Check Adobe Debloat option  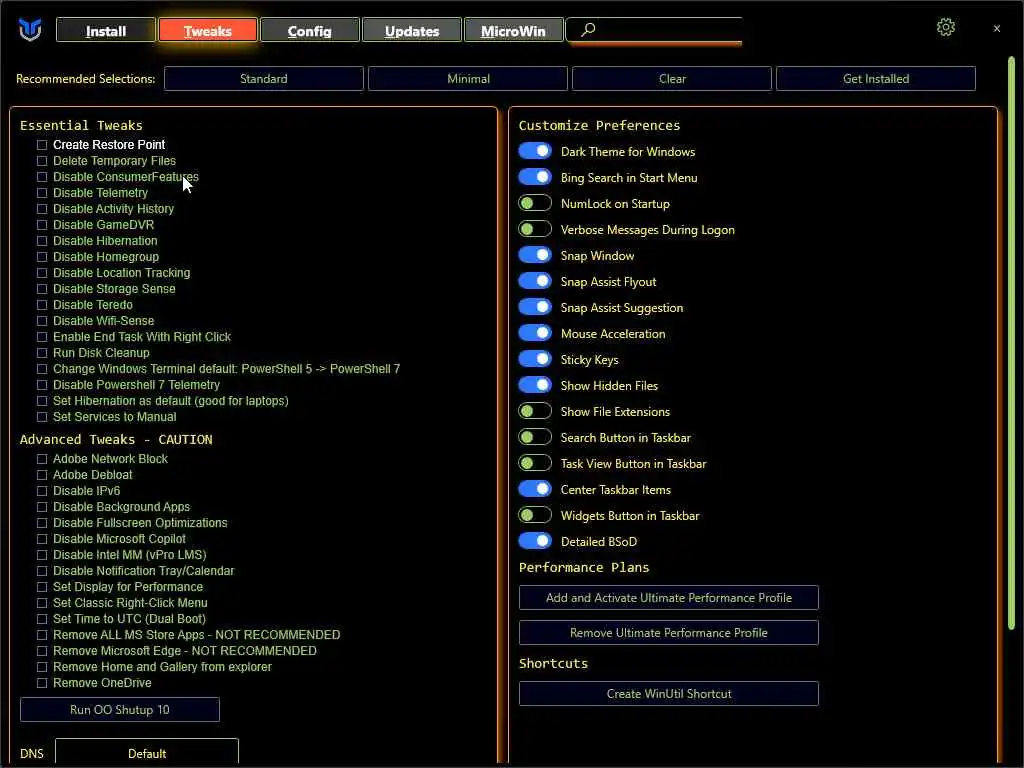coord(42,475)
